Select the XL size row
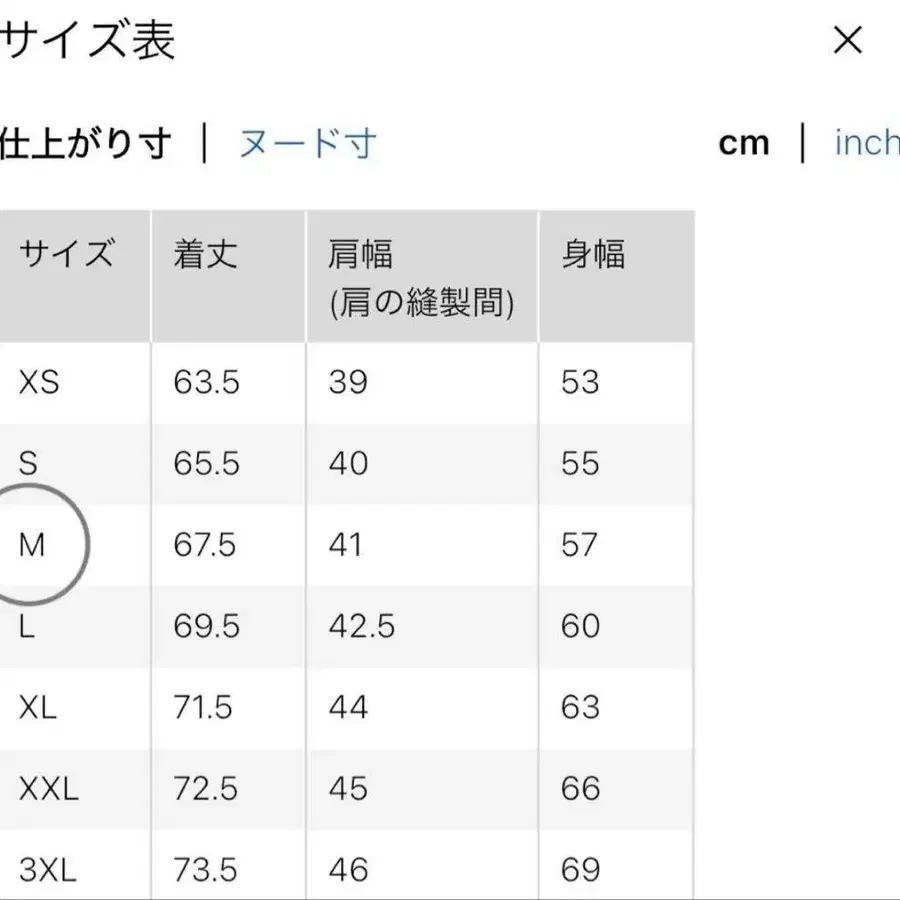 pyautogui.click(x=37, y=708)
